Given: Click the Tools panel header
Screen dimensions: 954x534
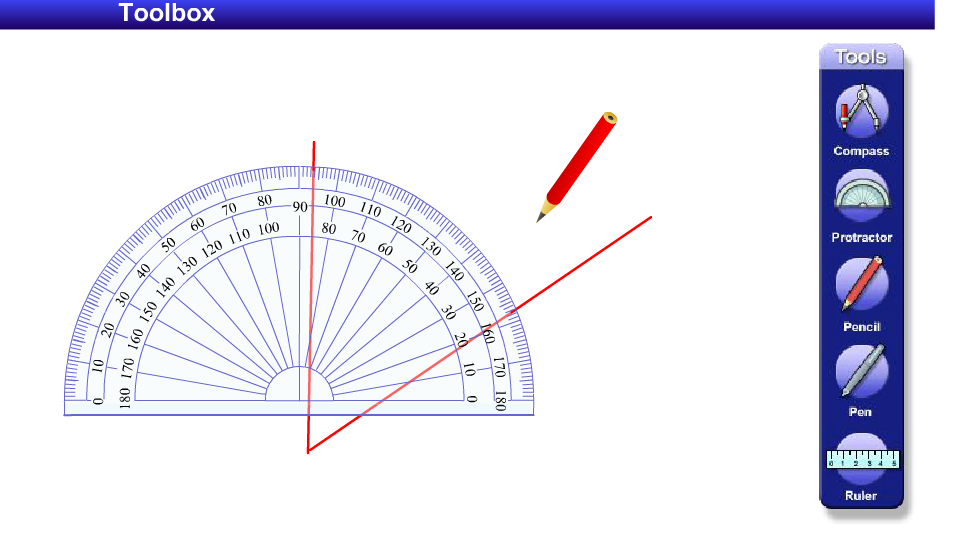Looking at the screenshot, I should point(861,57).
